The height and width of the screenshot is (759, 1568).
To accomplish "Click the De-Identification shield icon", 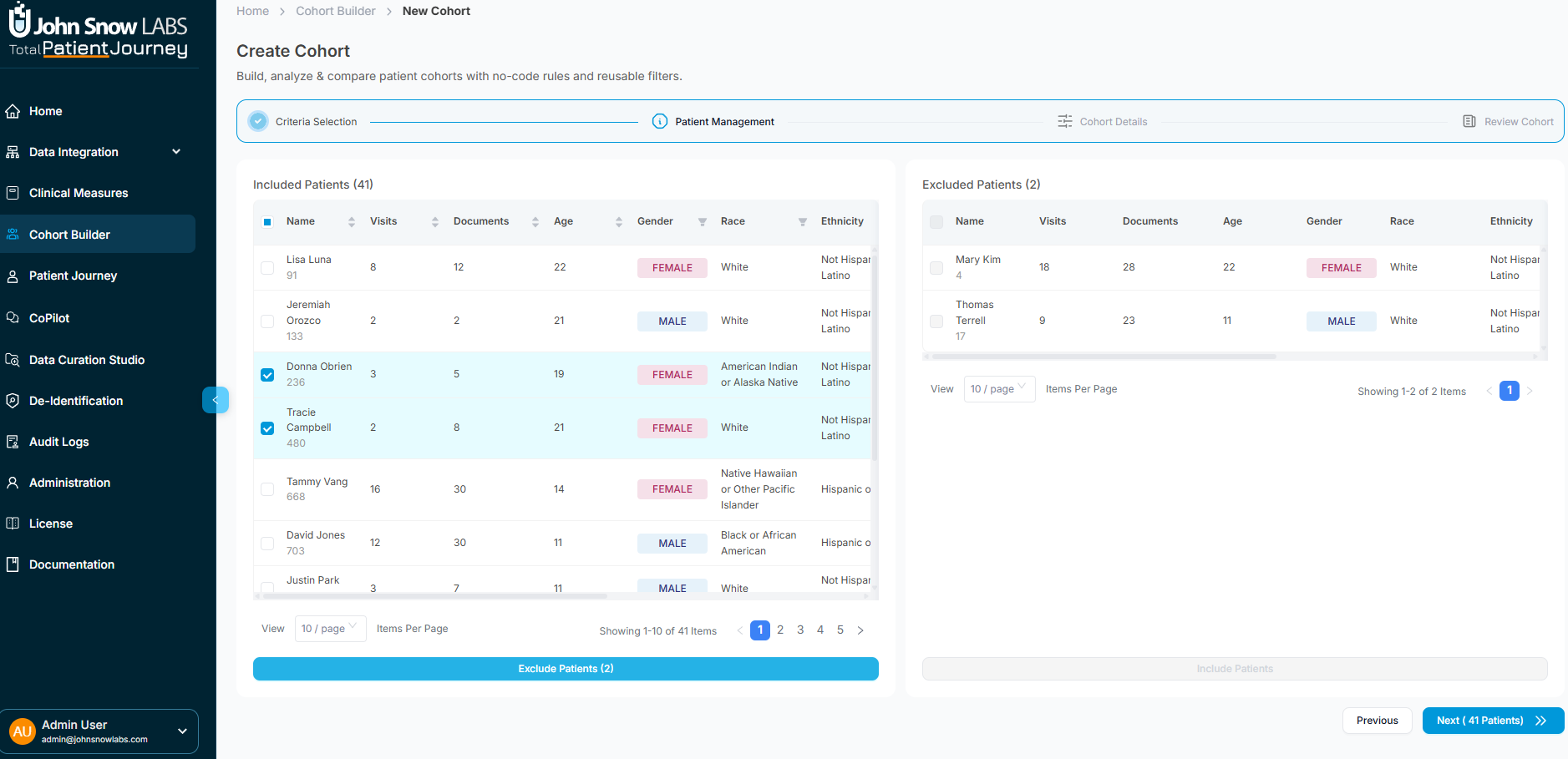I will [x=13, y=401].
